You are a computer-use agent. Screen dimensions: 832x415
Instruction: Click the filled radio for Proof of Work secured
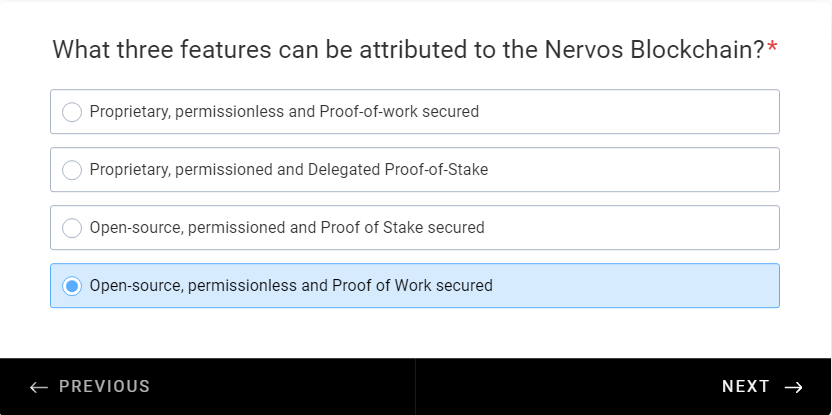click(x=72, y=286)
